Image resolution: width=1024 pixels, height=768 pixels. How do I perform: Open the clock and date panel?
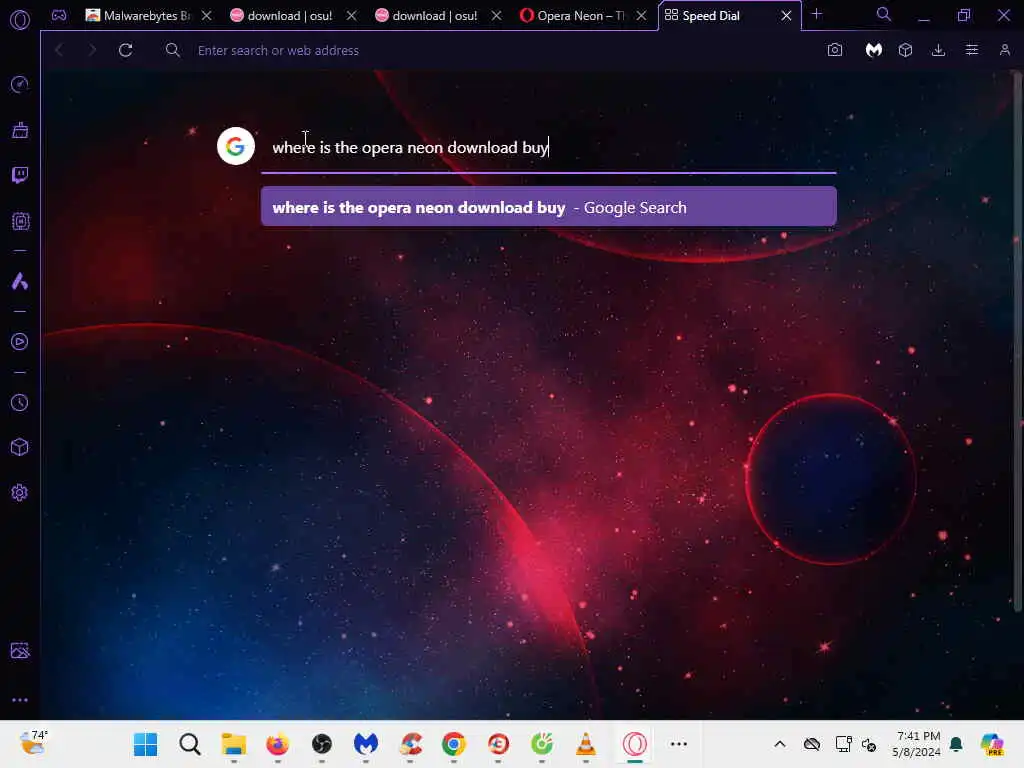[x=917, y=744]
